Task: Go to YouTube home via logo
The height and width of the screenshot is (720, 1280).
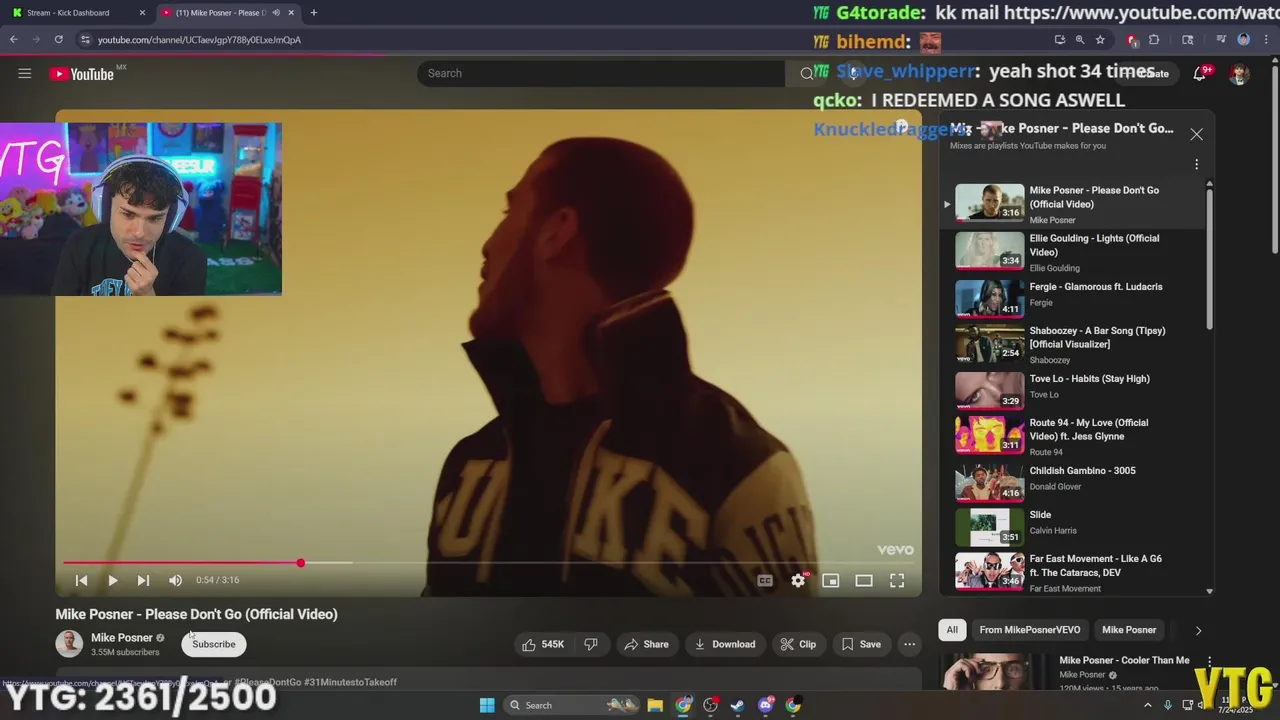Action: [82, 74]
